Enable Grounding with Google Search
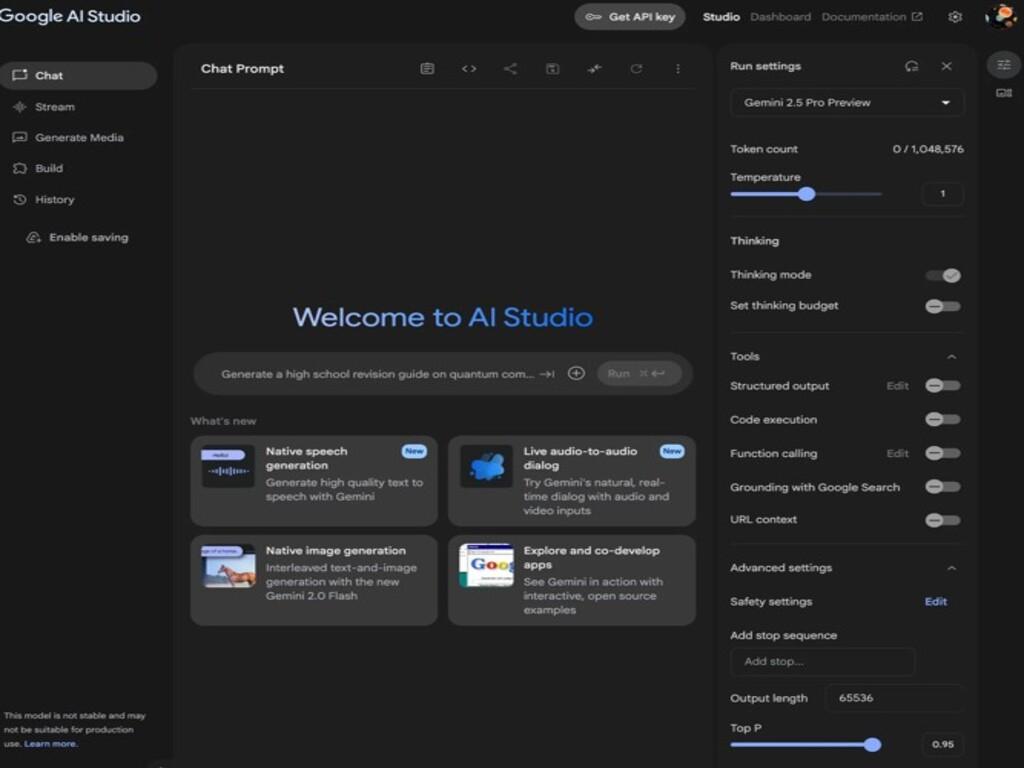Screen dimensions: 1024x768 click(x=943, y=487)
